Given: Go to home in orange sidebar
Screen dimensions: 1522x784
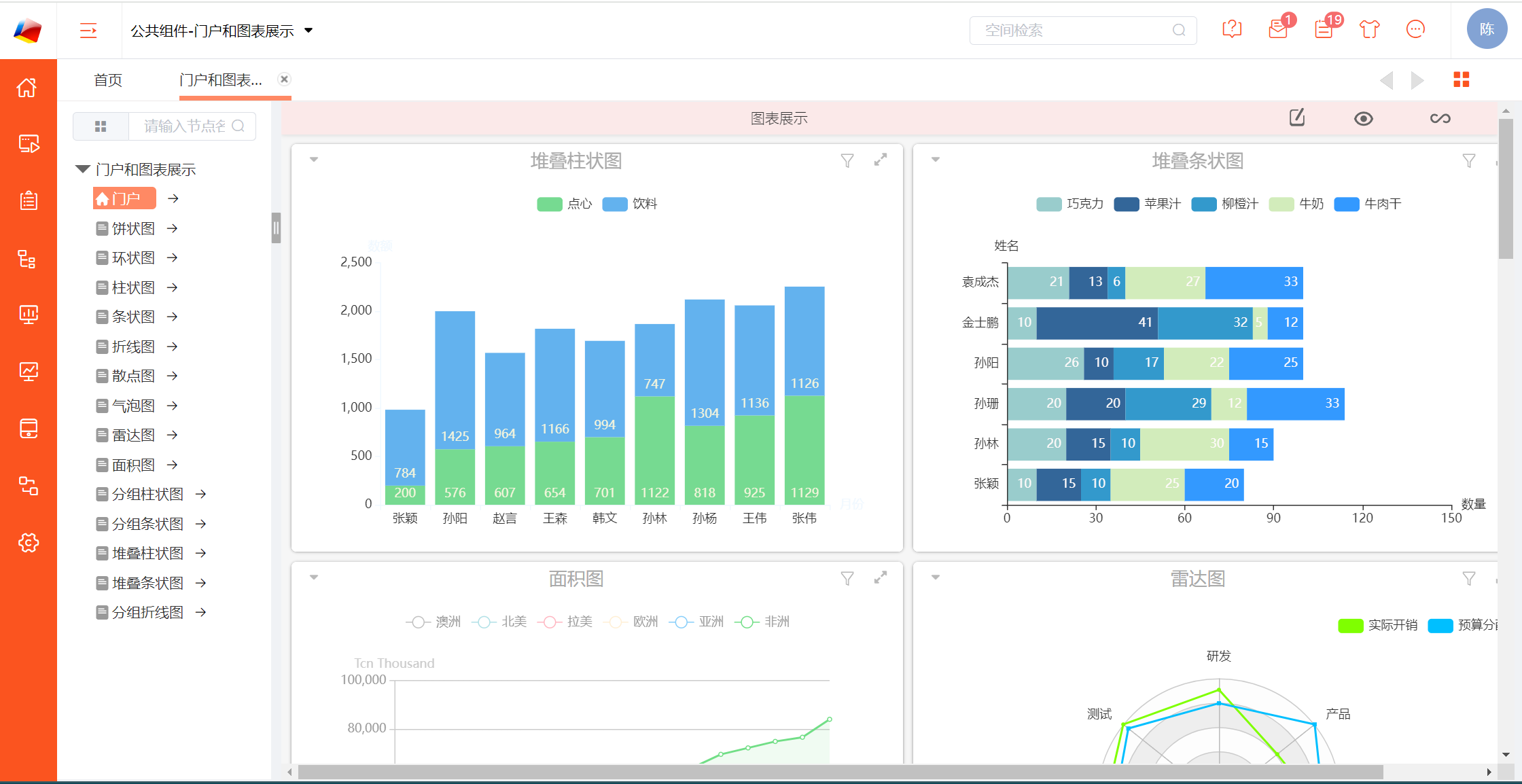Looking at the screenshot, I should 28,88.
